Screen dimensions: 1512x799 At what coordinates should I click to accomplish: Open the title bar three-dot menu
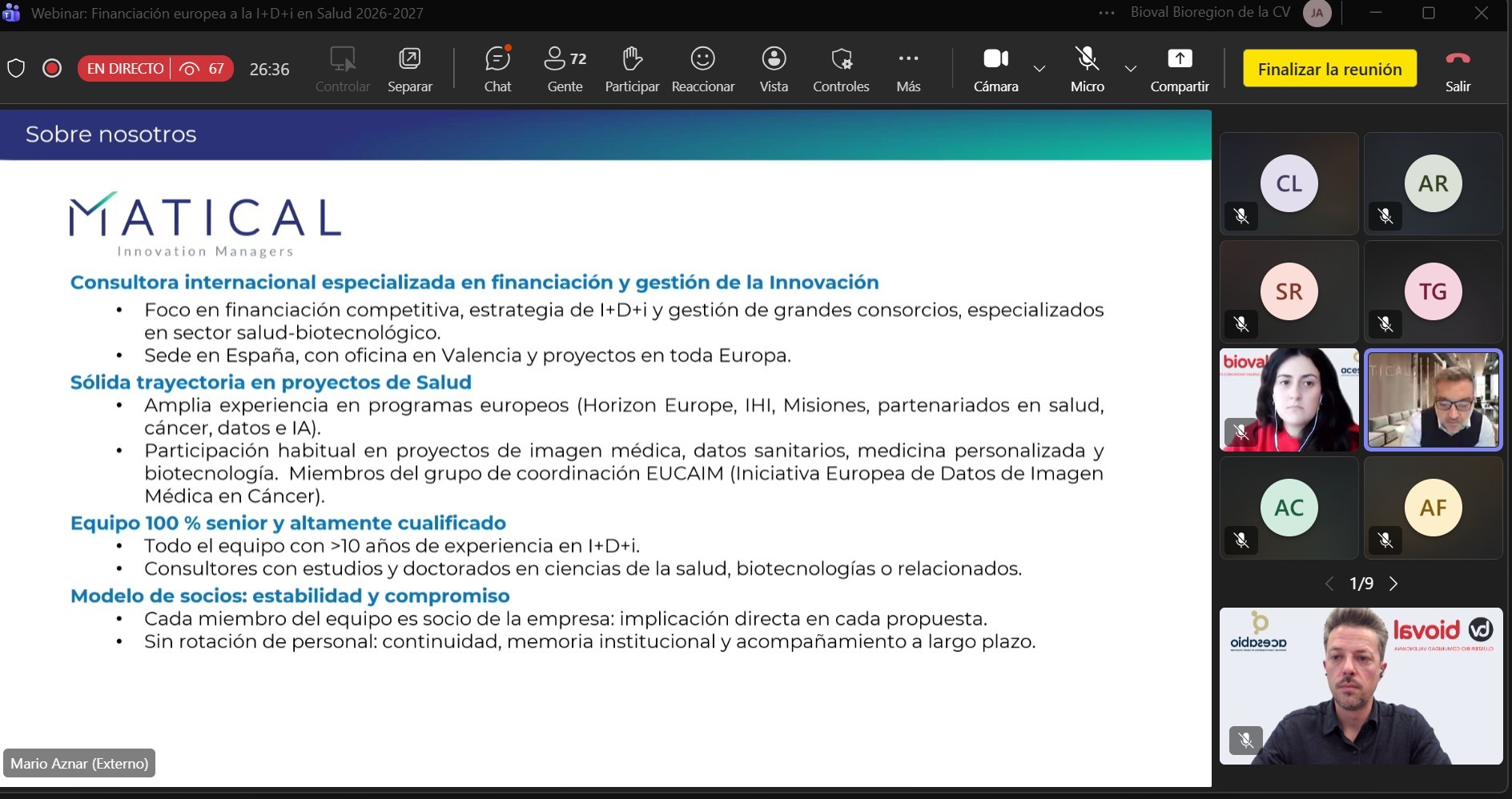click(1107, 13)
